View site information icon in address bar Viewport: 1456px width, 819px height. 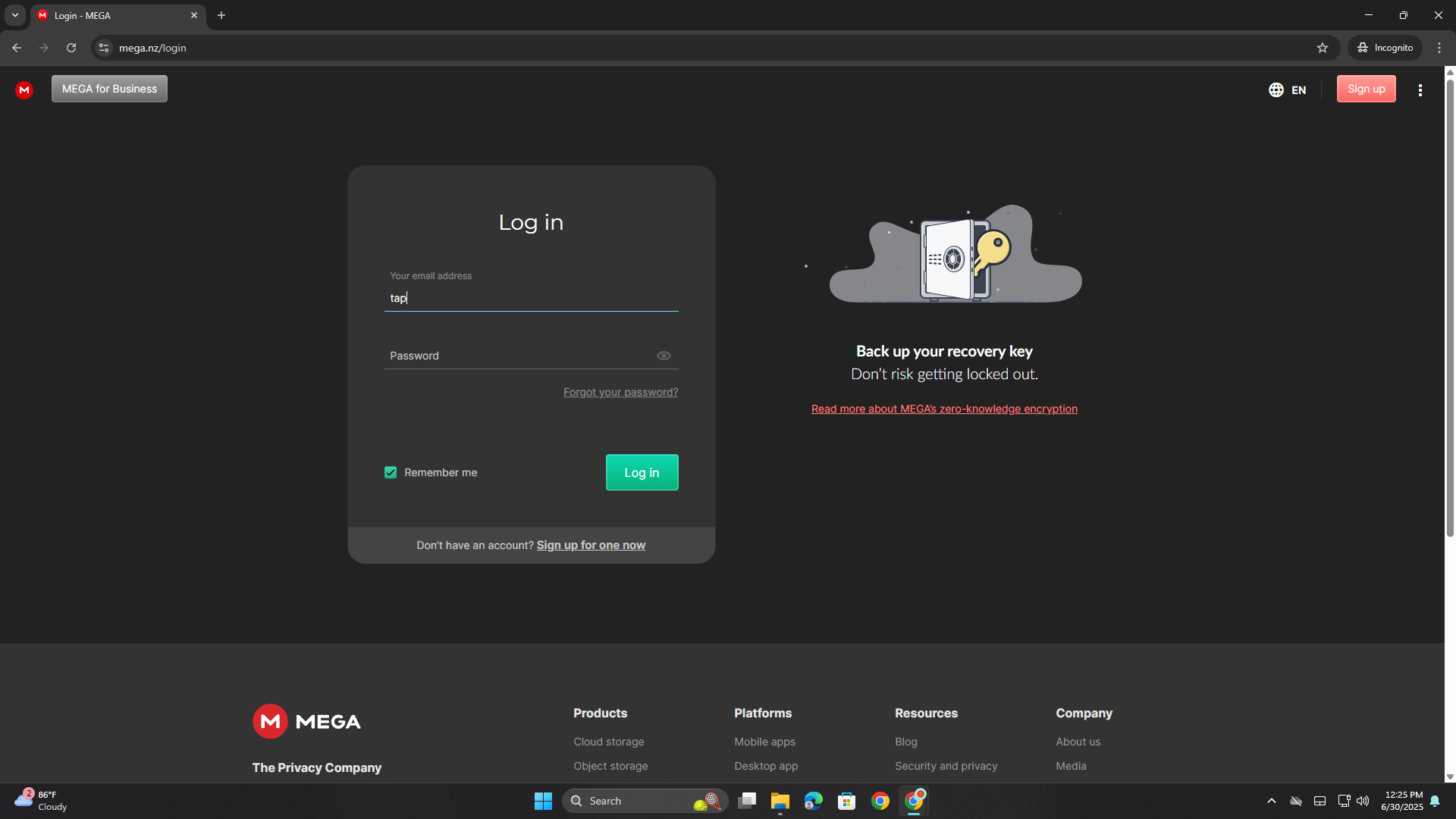click(104, 48)
